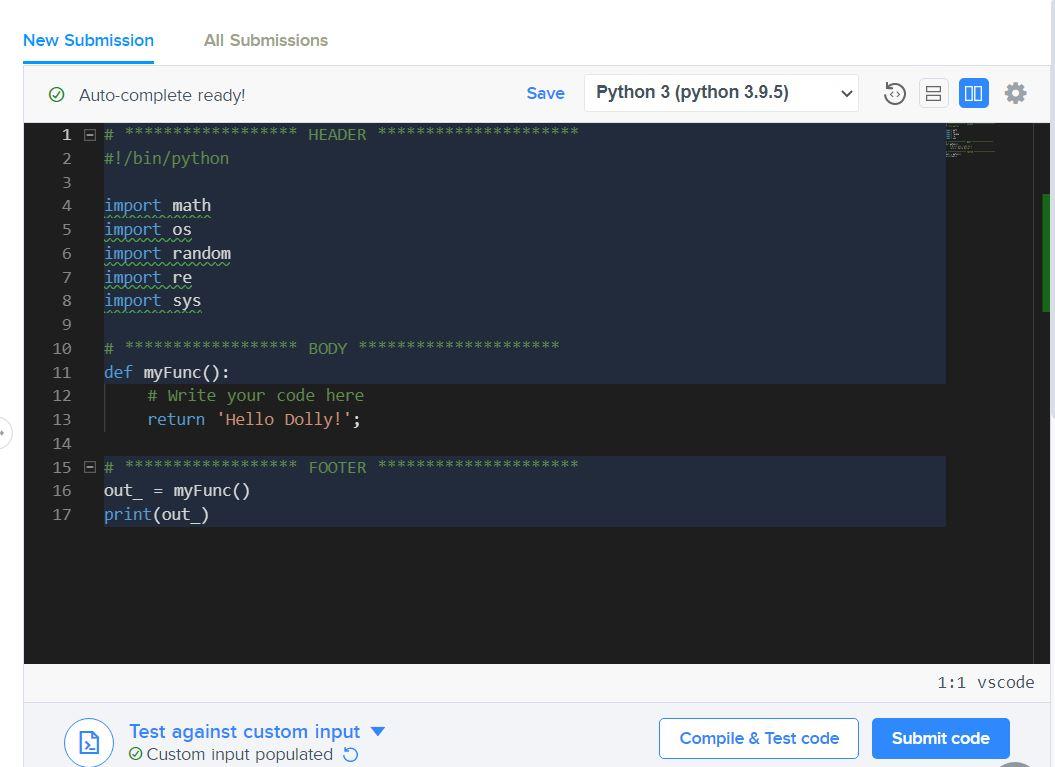
Task: Click the Compile & Test code button
Action: (x=759, y=738)
